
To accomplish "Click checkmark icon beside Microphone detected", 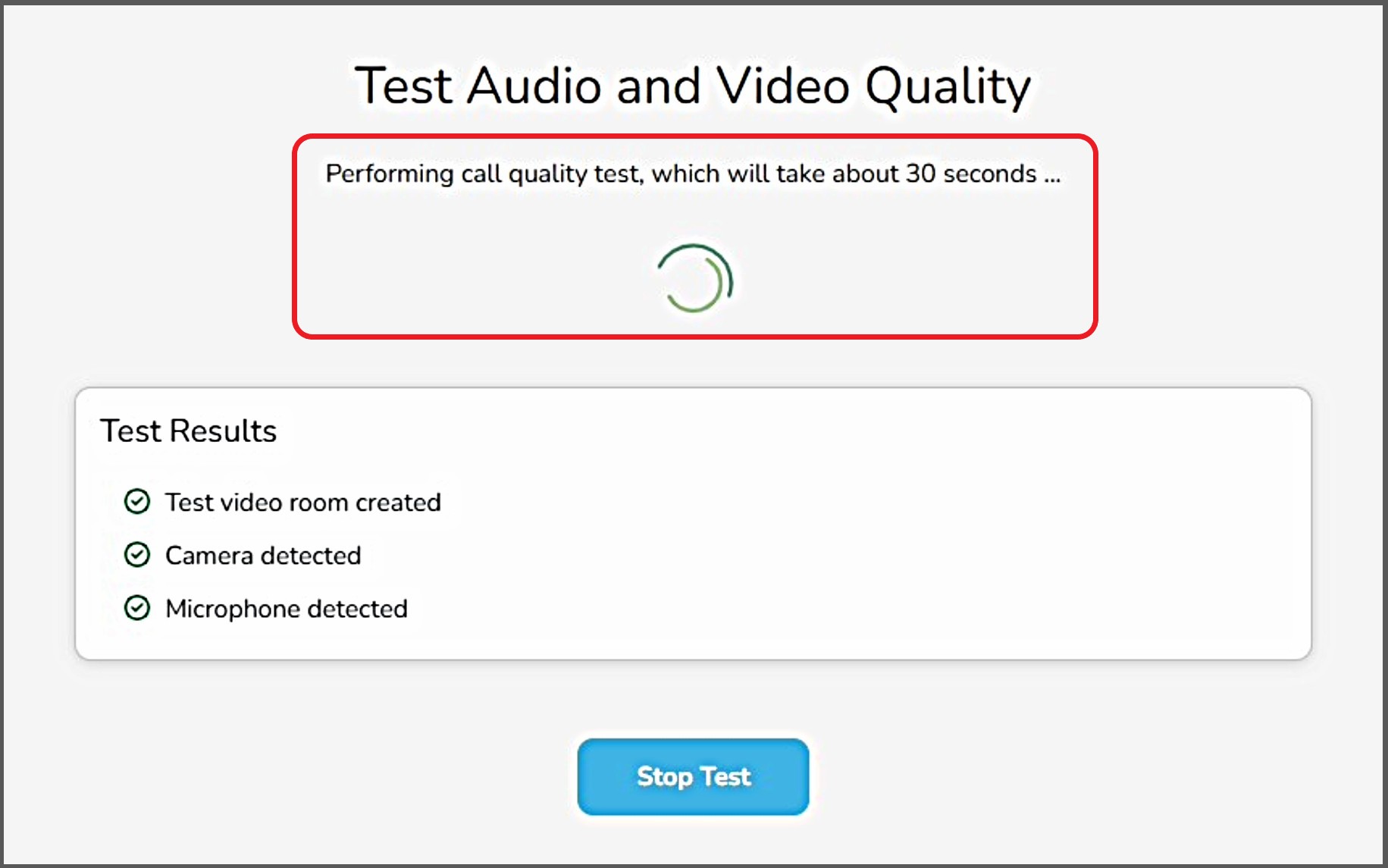I will (x=137, y=608).
